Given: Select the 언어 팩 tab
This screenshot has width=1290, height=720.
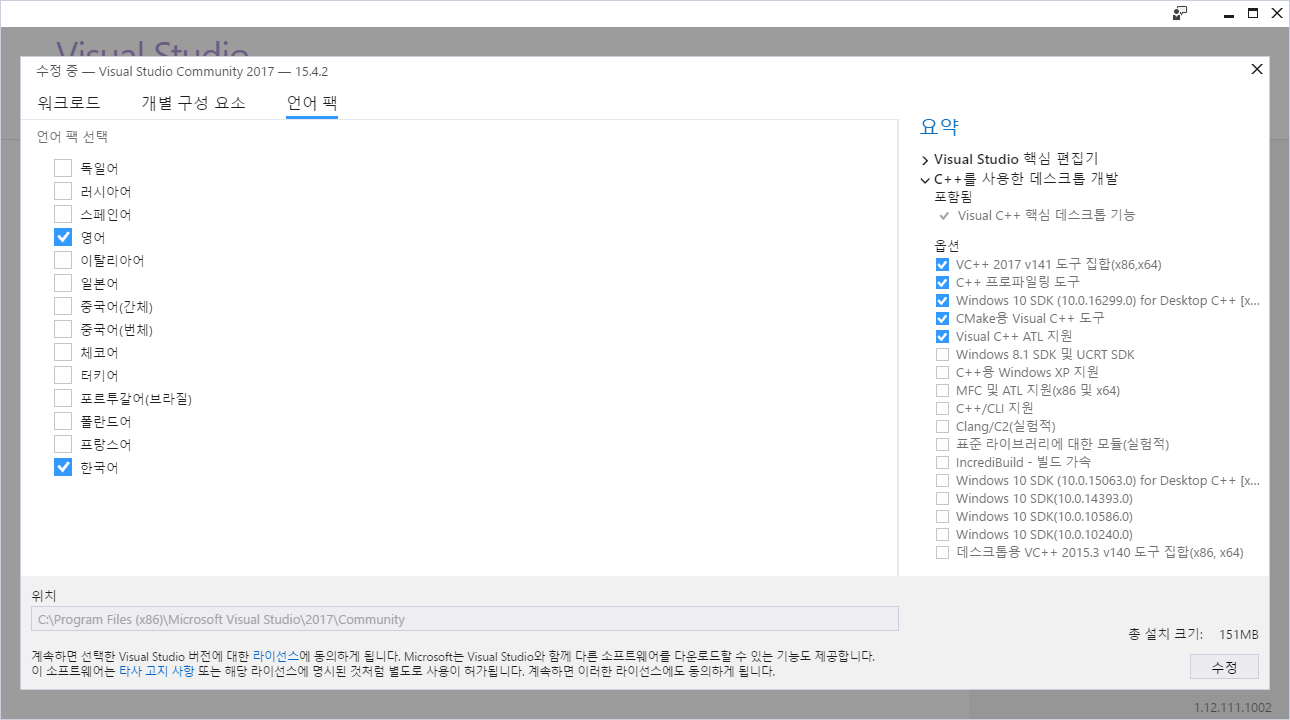Looking at the screenshot, I should (x=312, y=102).
